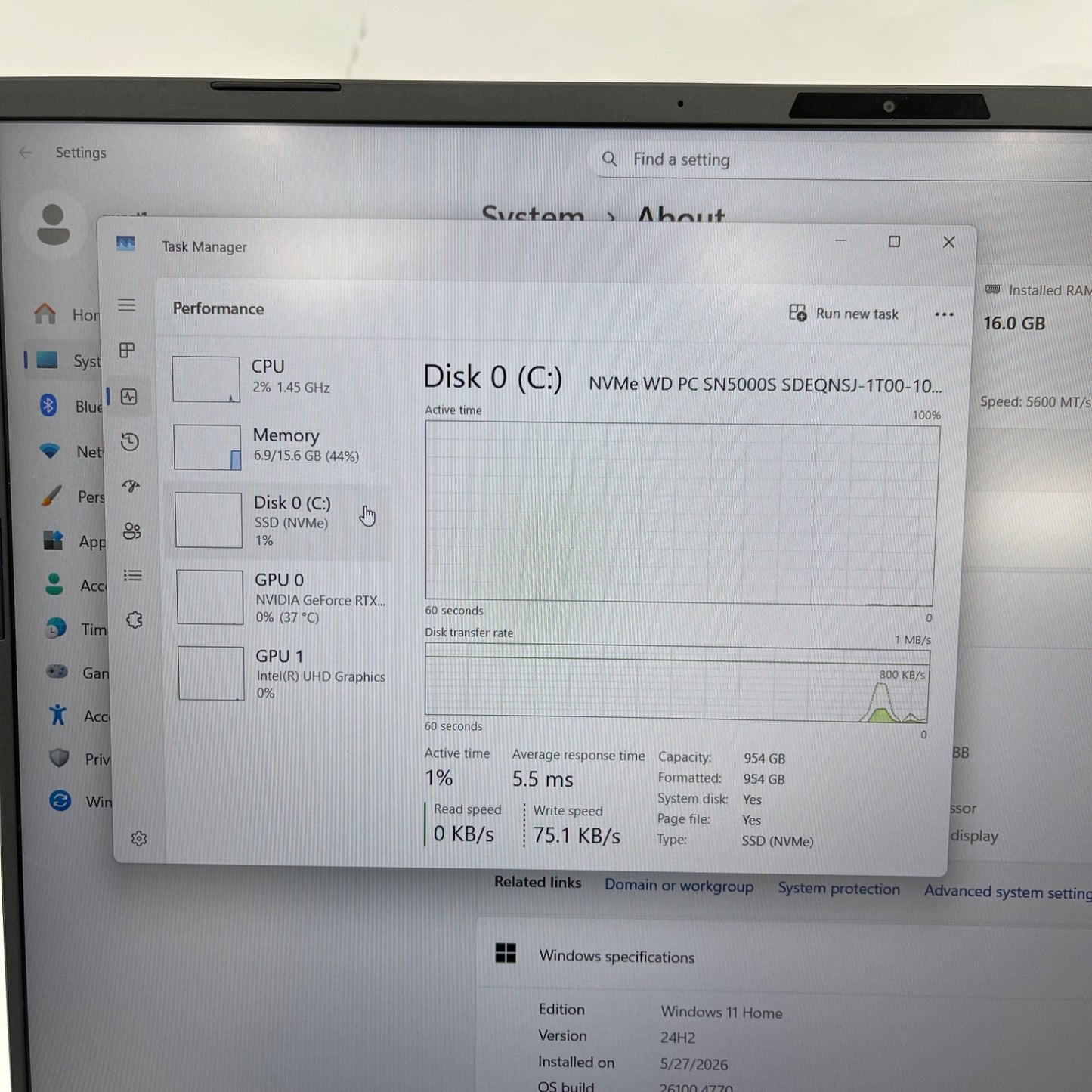This screenshot has width=1092, height=1092.
Task: Open Accounts icon in Settings sidebar
Action: click(x=54, y=584)
